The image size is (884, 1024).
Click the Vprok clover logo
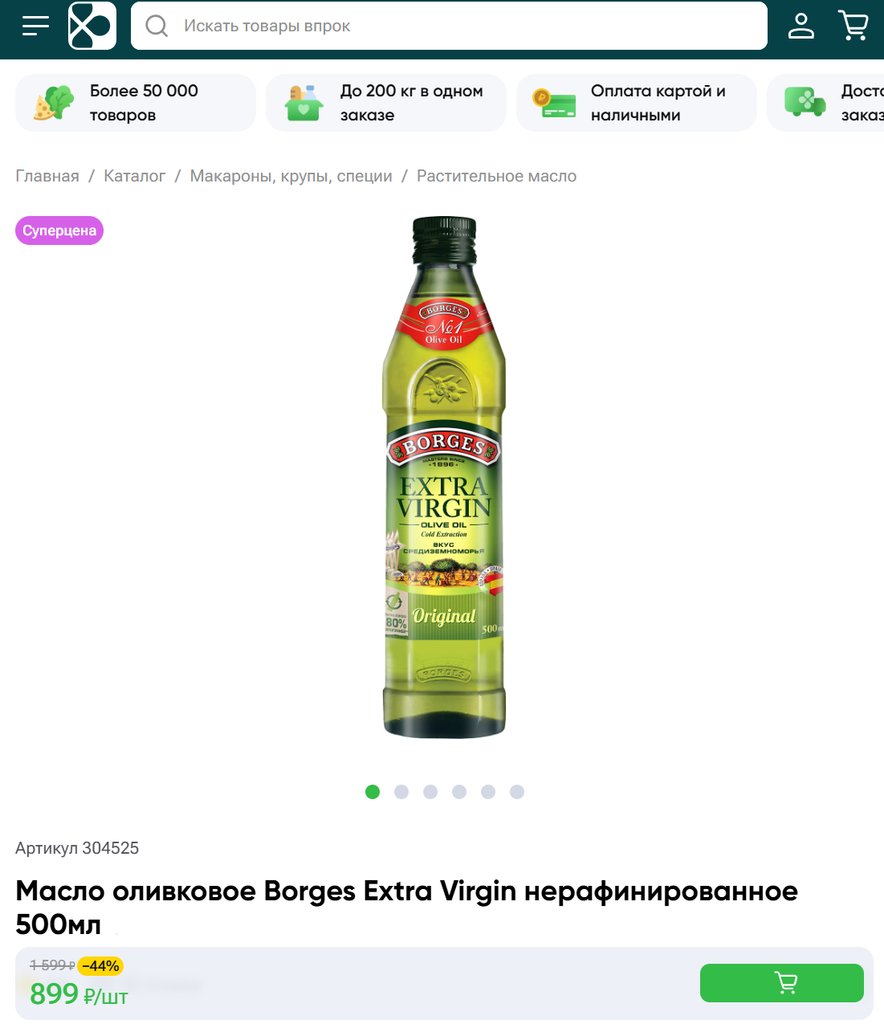click(92, 26)
